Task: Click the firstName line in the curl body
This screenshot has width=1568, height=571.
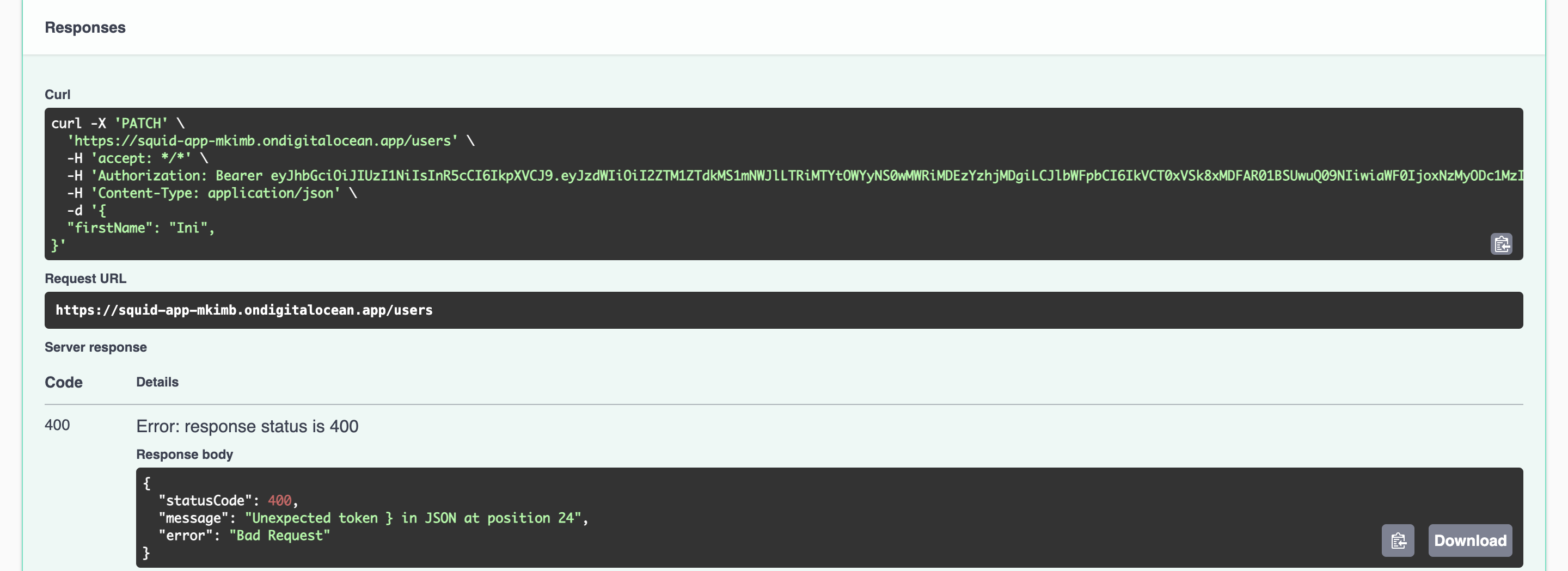Action: (x=140, y=228)
